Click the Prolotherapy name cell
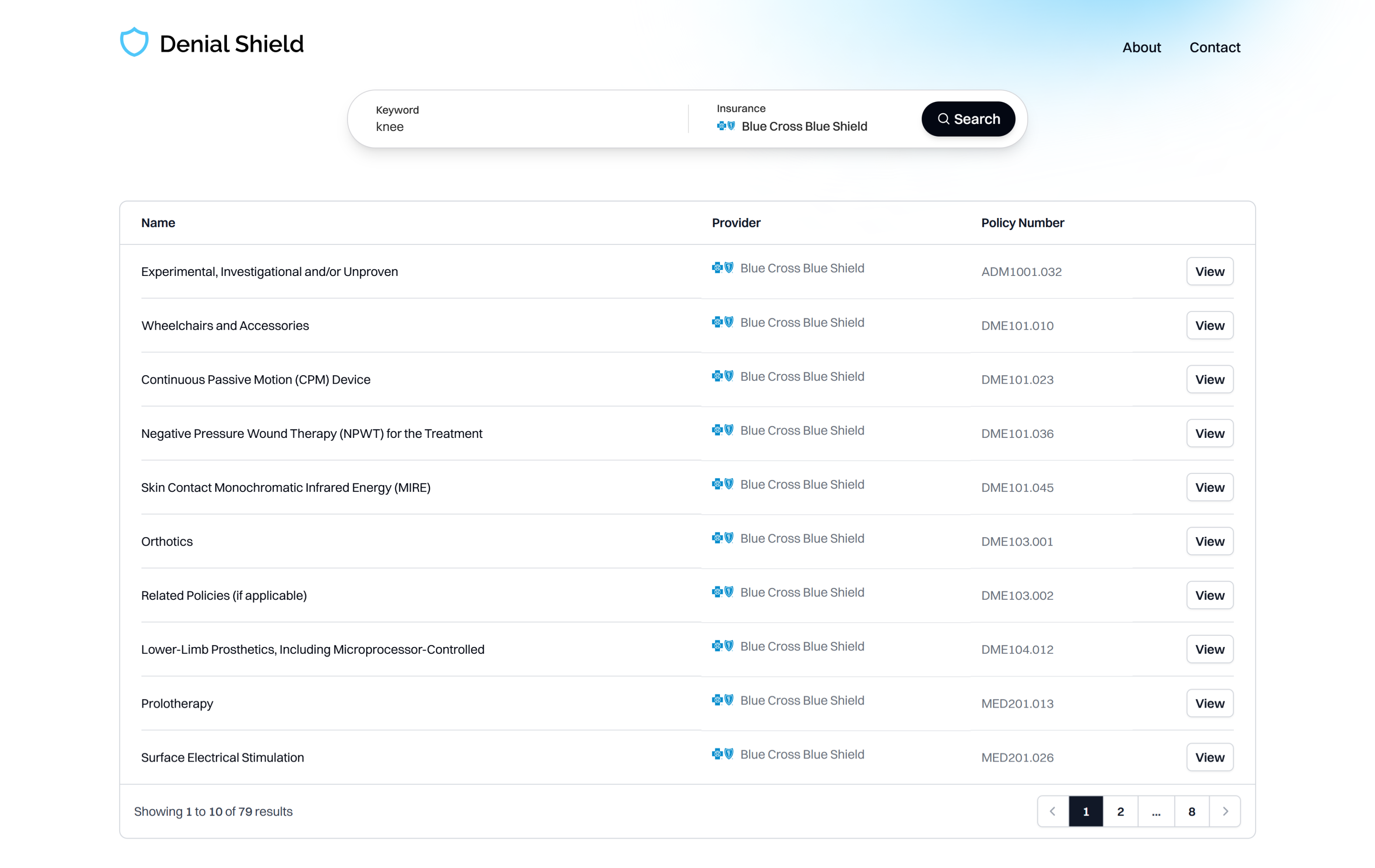Image resolution: width=1375 pixels, height=868 pixels. click(177, 703)
